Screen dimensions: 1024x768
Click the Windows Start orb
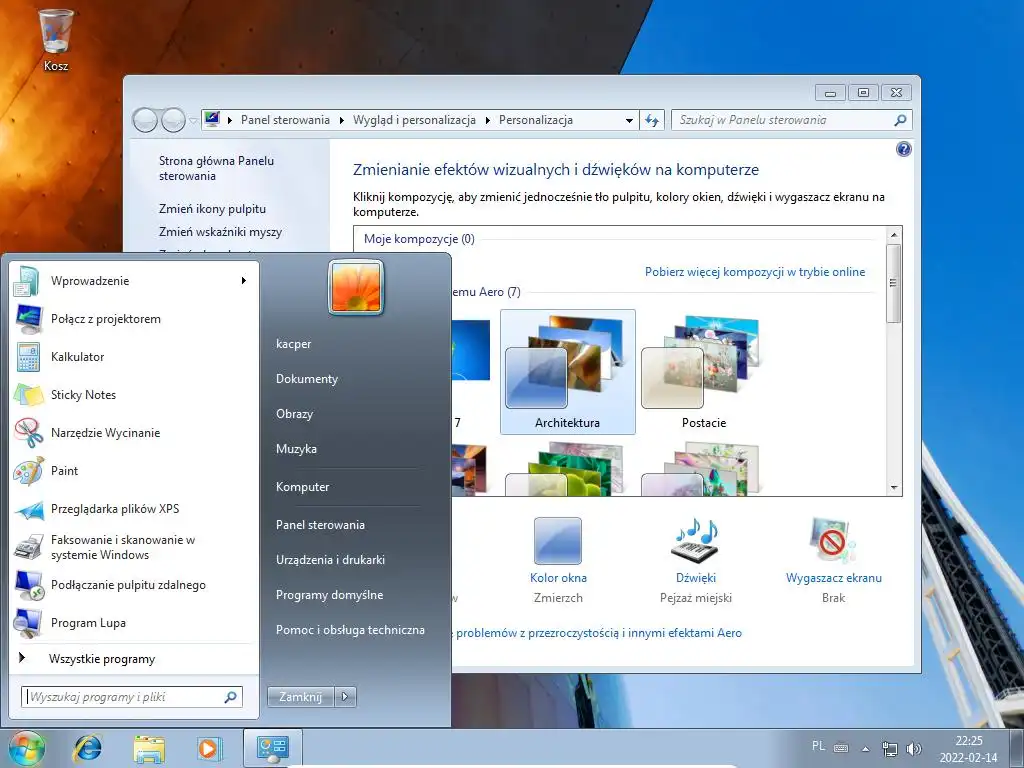pyautogui.click(x=26, y=748)
